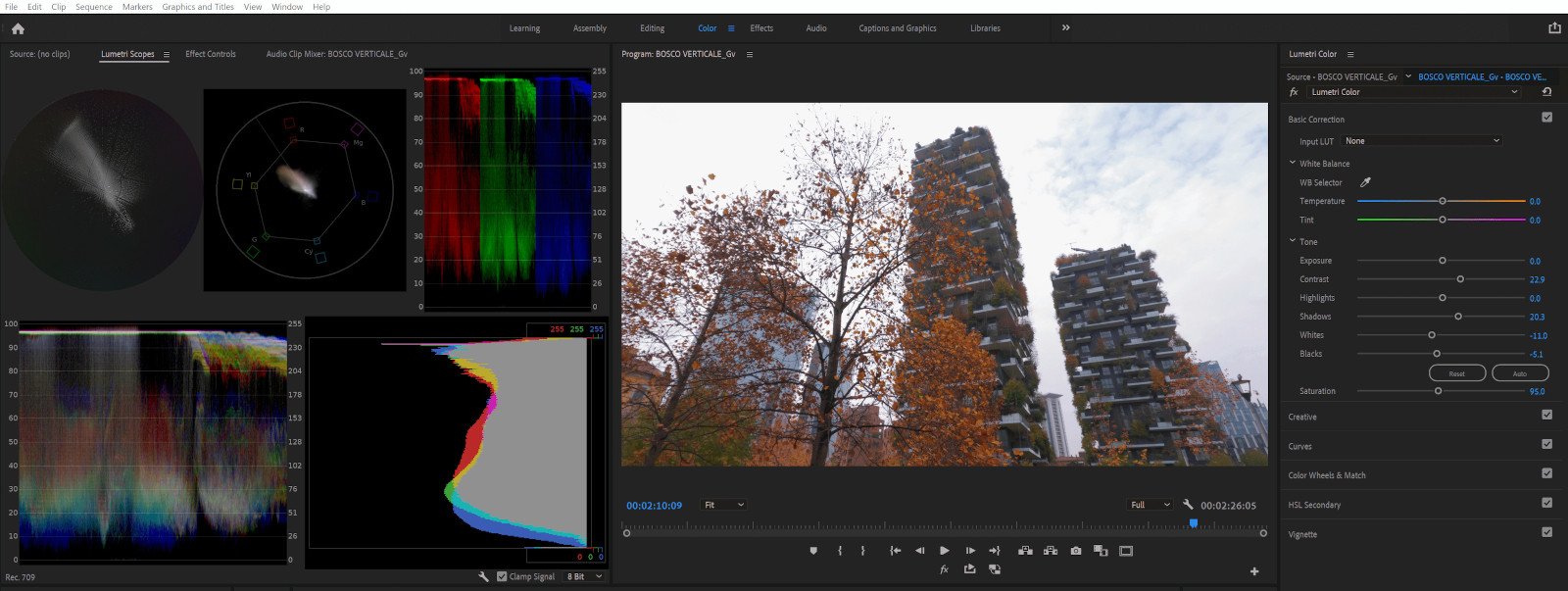Click the Lift button
1568x591 pixels.
pyautogui.click(x=1025, y=551)
